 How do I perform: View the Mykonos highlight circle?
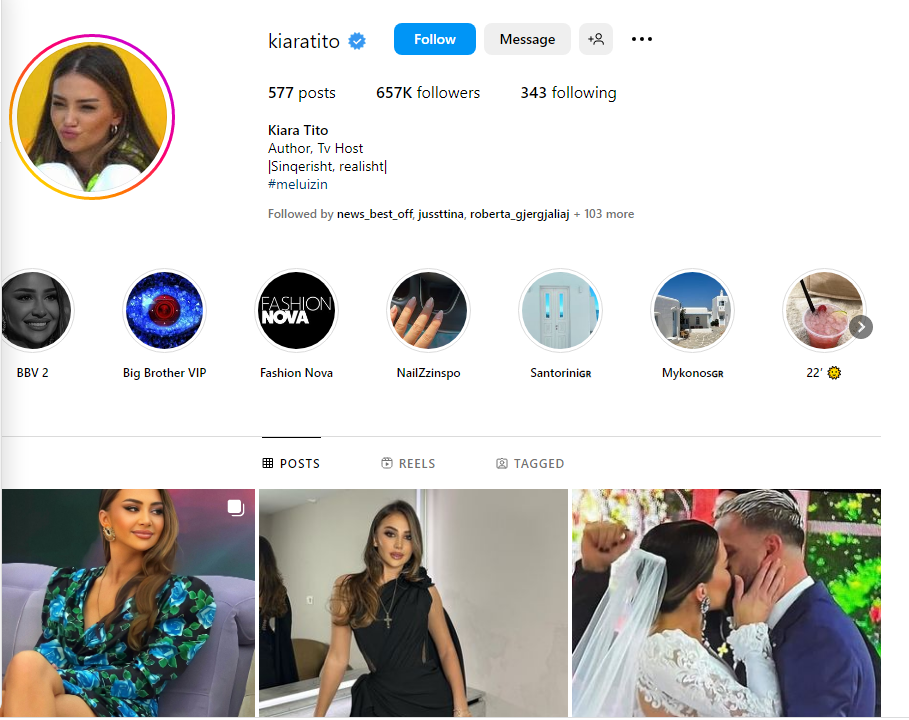coord(693,311)
